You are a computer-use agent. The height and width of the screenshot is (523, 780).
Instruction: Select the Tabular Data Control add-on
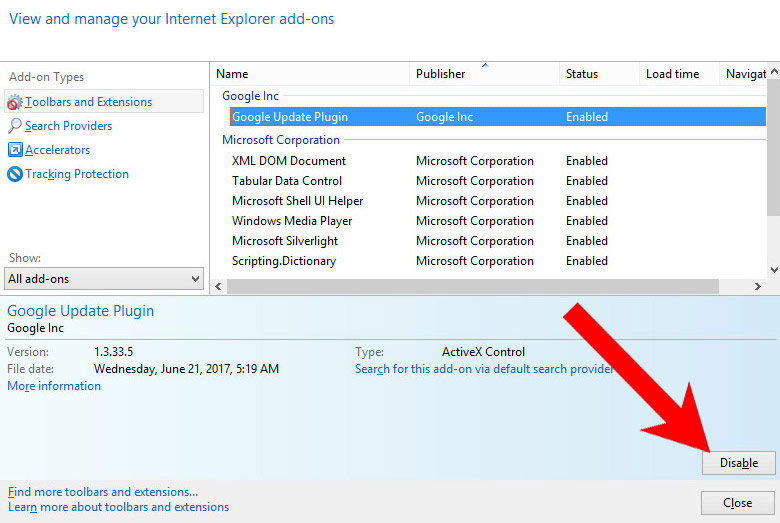tap(287, 181)
